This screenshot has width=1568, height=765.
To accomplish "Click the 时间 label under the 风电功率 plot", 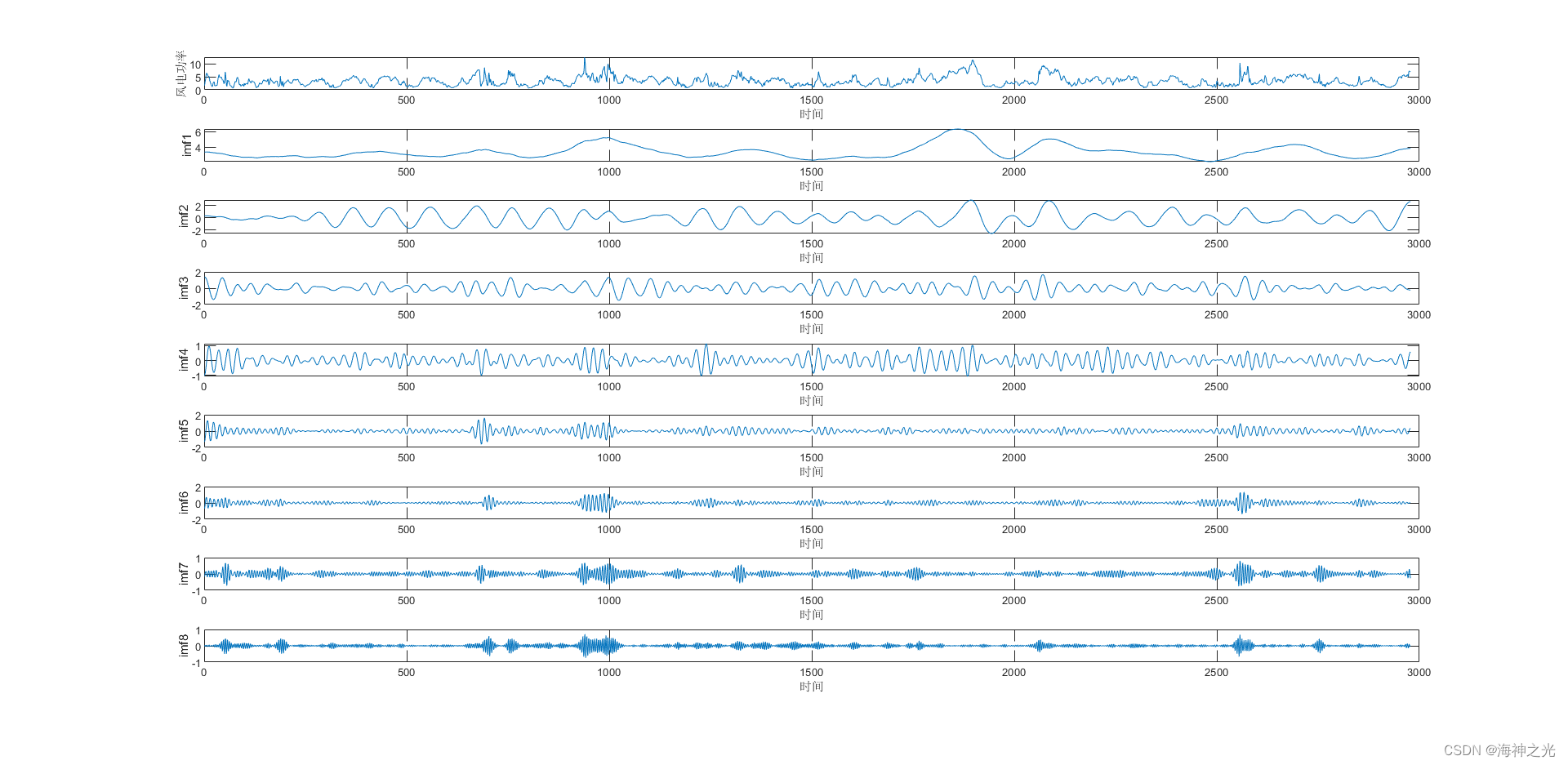I will pyautogui.click(x=811, y=114).
